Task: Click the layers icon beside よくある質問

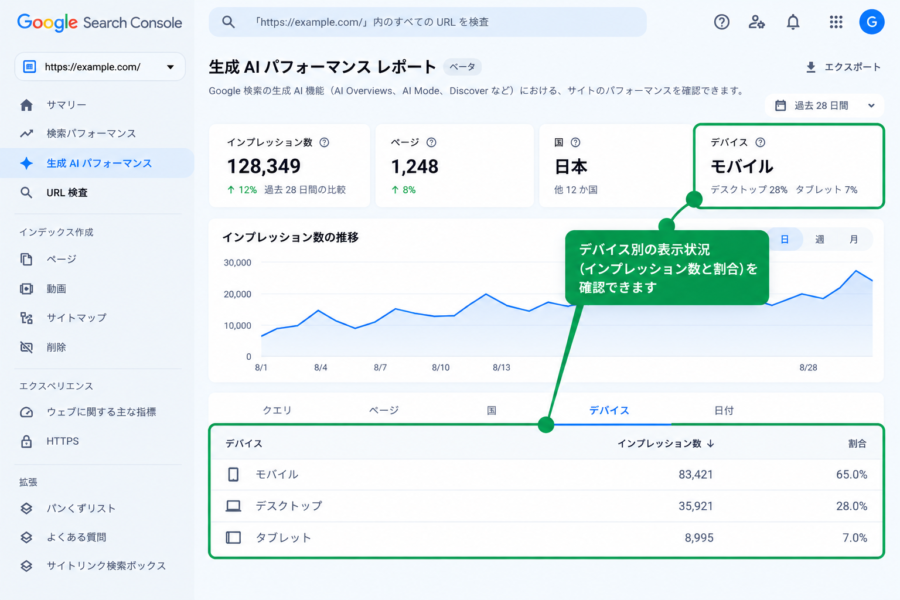Action: pyautogui.click(x=26, y=537)
